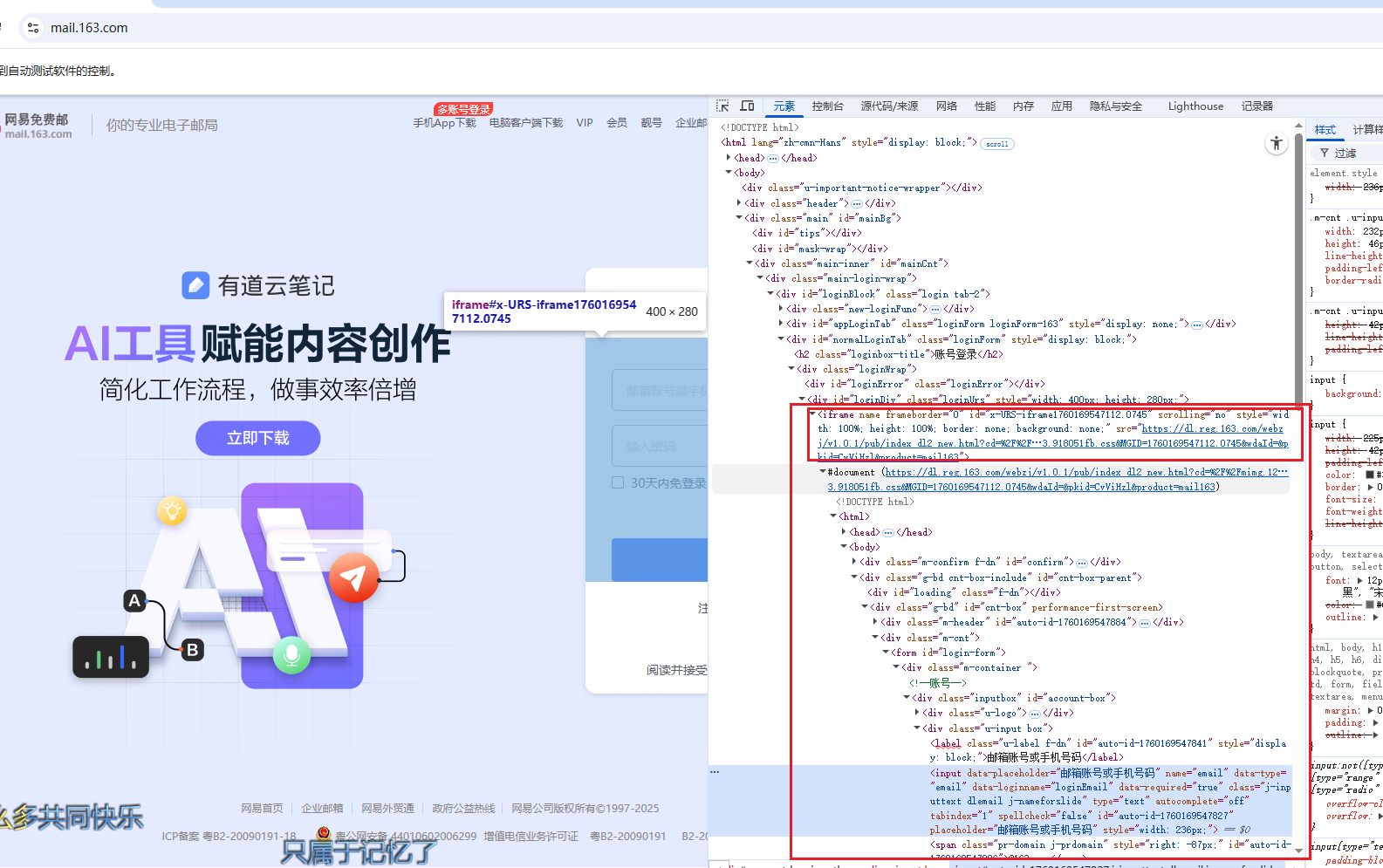This screenshot has width=1383, height=868.
Task: Select the 样式 styles sub-tab
Action: click(1325, 130)
